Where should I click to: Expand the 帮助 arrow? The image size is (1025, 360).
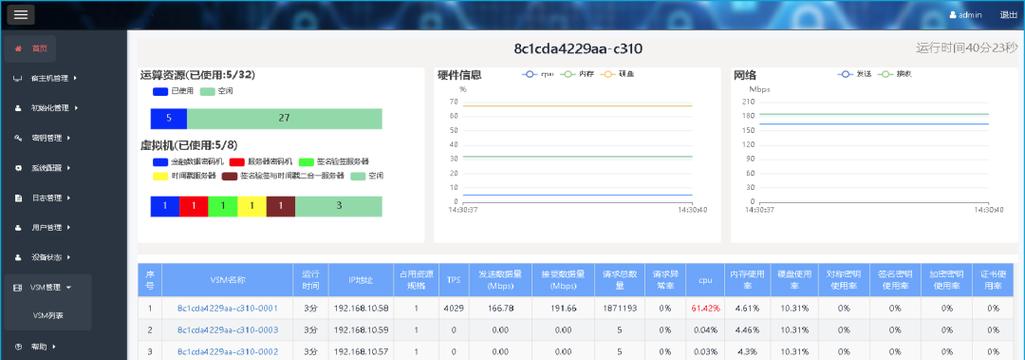(54, 347)
